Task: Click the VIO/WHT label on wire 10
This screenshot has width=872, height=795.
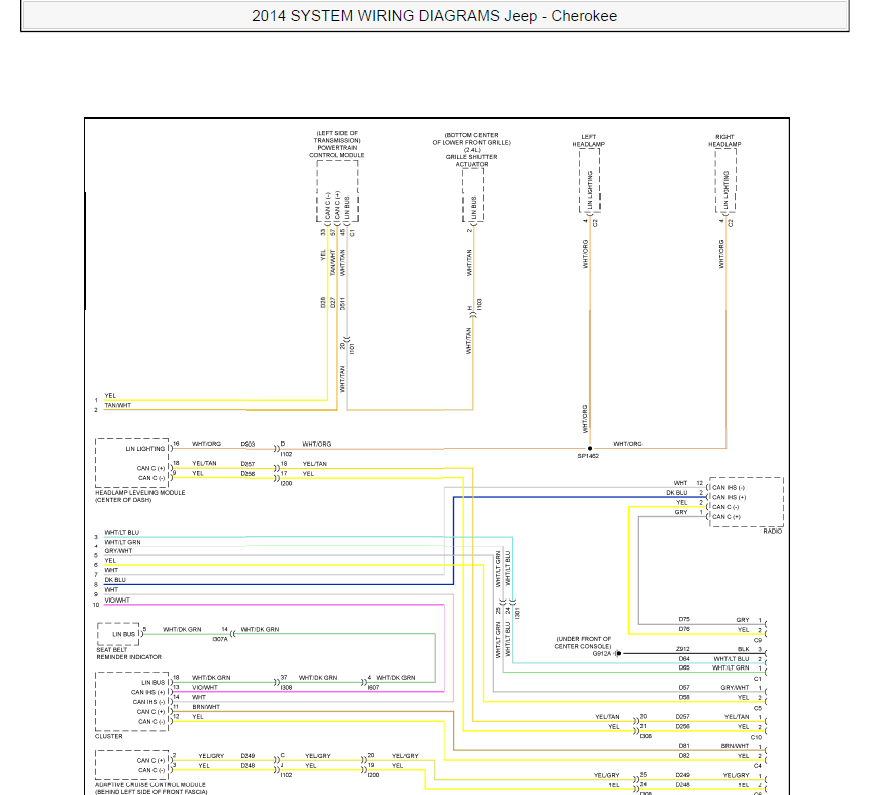Action: point(117,600)
